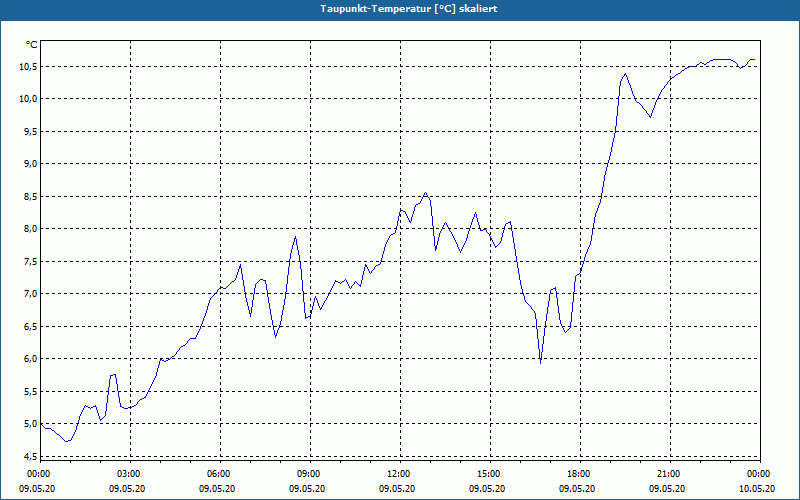800x500 pixels.
Task: Click the chart title 'Taupunkt-Temperatur [°C] skaliert'
Action: coord(409,9)
